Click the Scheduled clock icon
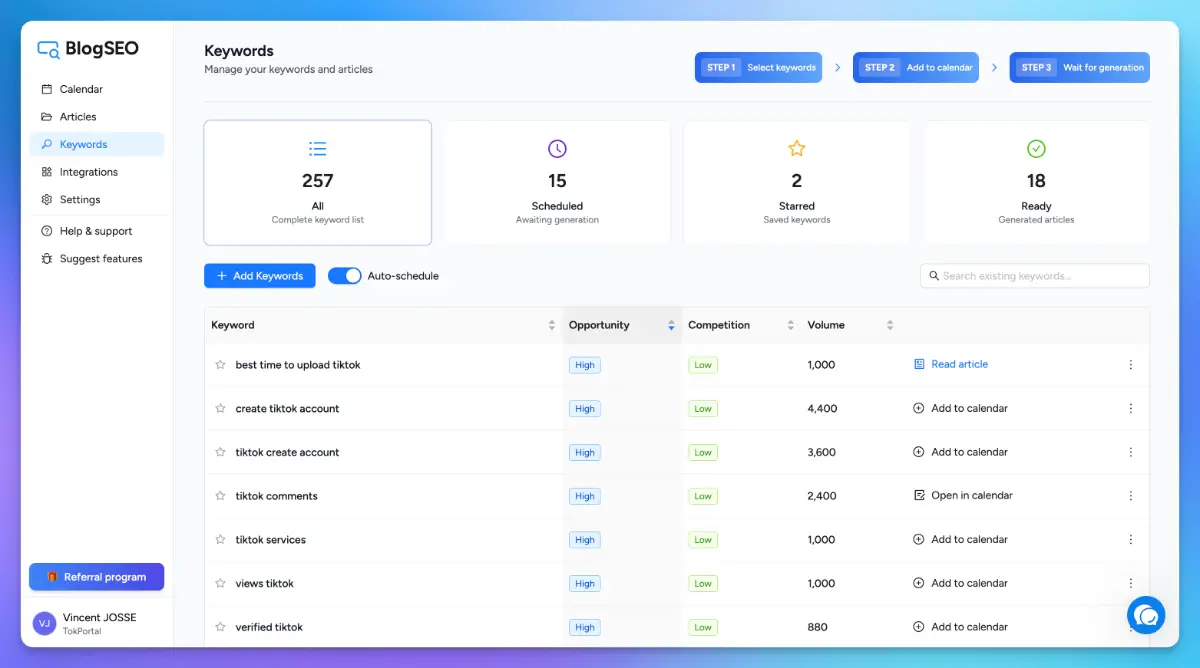 pos(557,149)
